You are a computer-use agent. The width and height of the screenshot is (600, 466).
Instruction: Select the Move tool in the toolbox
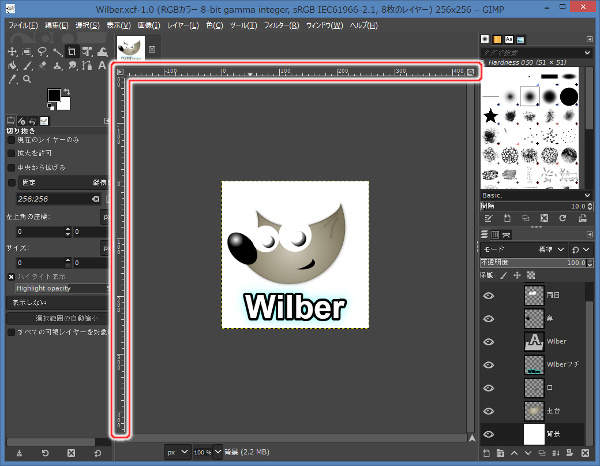pyautogui.click(x=12, y=50)
